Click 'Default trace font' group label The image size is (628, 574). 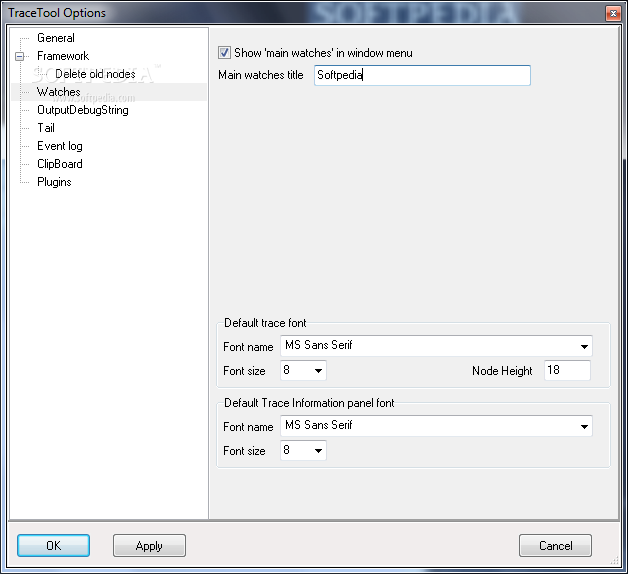click(265, 323)
